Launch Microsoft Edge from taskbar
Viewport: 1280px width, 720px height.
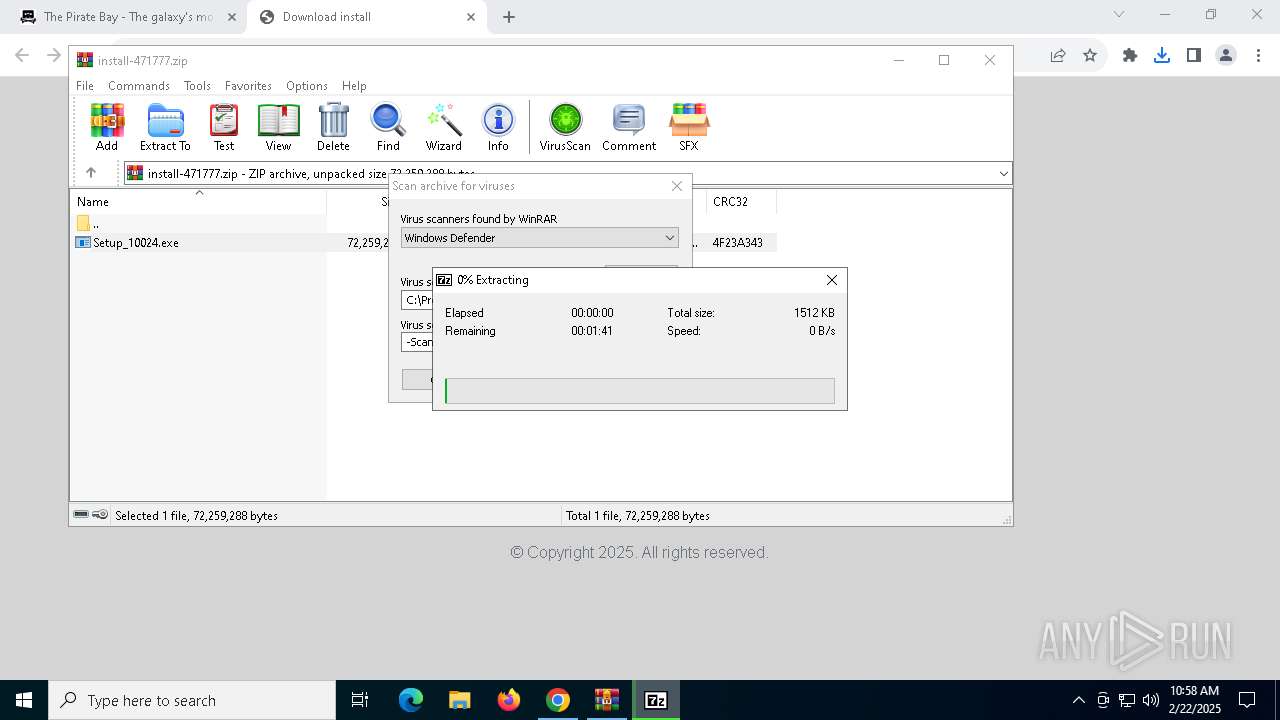(x=411, y=700)
